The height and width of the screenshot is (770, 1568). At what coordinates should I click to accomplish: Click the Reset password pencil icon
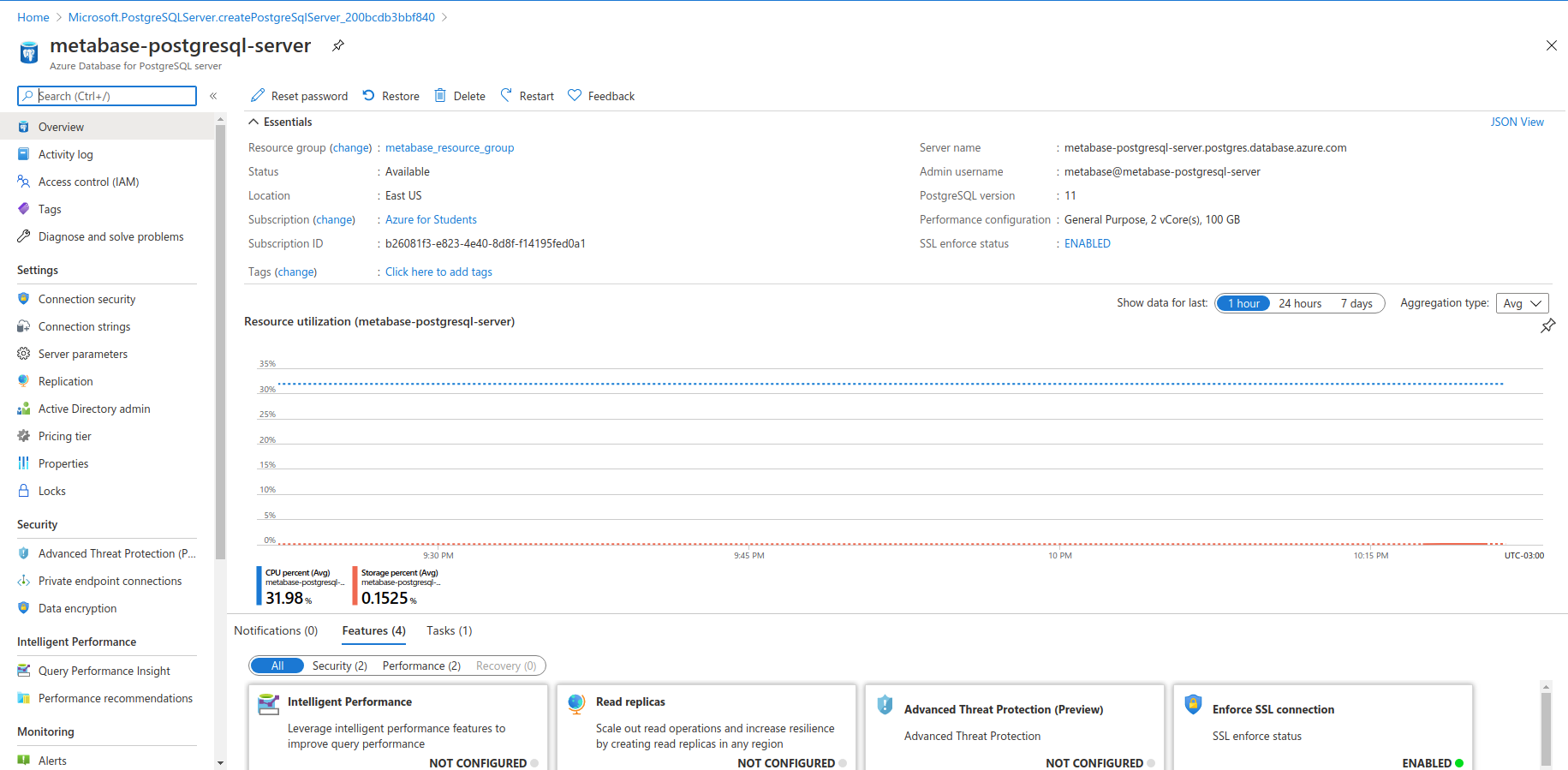[258, 95]
